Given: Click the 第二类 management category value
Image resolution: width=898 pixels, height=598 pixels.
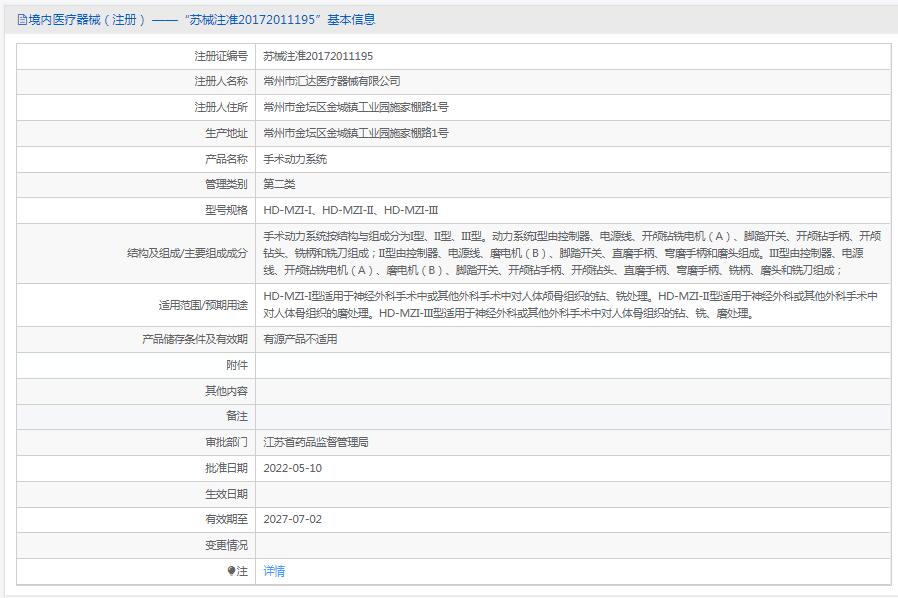Looking at the screenshot, I should (279, 184).
